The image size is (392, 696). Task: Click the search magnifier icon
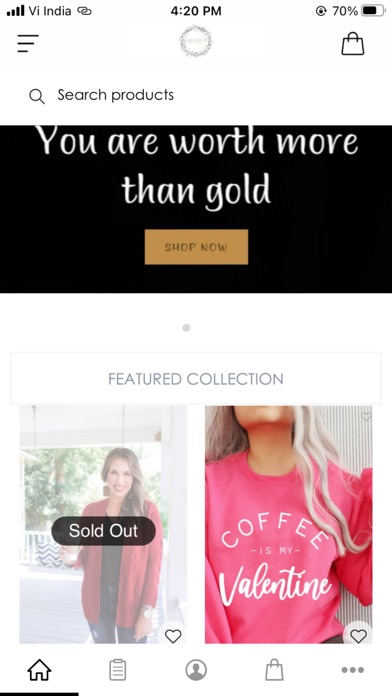click(x=36, y=96)
